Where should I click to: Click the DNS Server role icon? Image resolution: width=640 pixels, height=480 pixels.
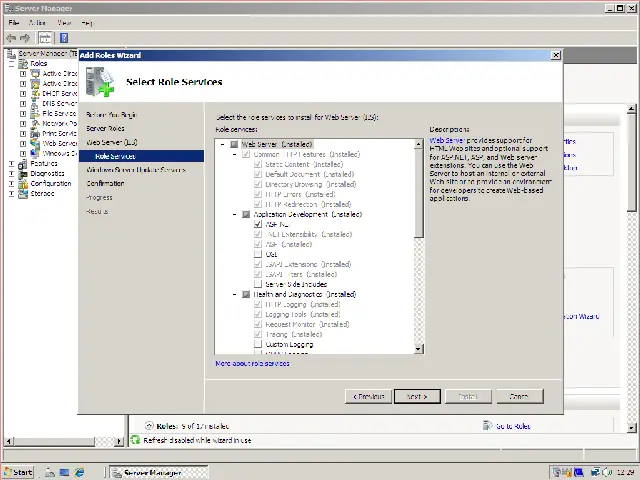[x=36, y=104]
